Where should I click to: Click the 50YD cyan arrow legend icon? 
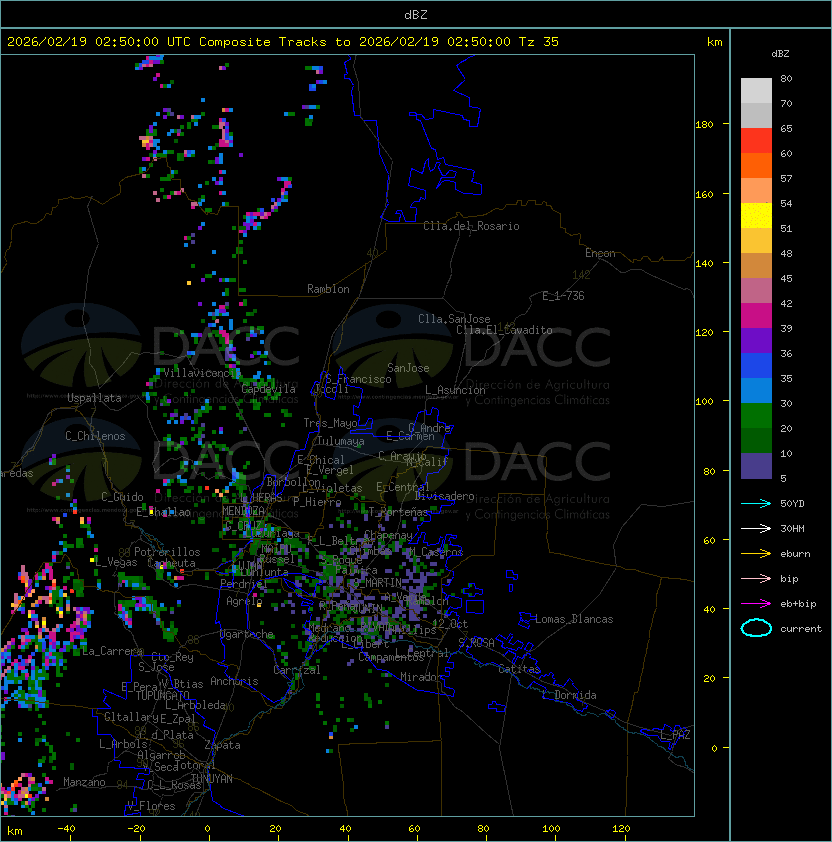pos(756,503)
